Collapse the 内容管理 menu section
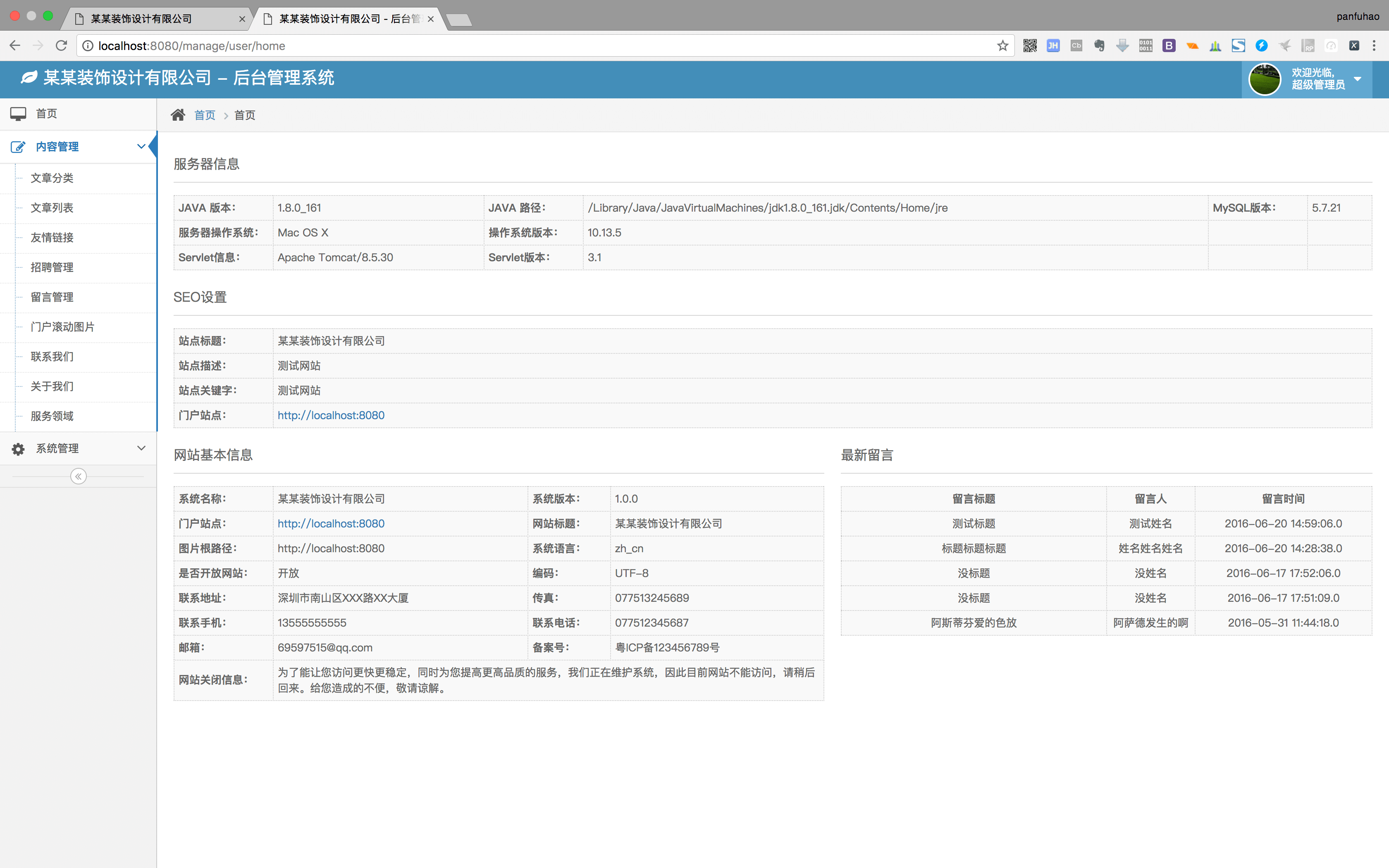This screenshot has height=868, width=1389. tap(141, 146)
